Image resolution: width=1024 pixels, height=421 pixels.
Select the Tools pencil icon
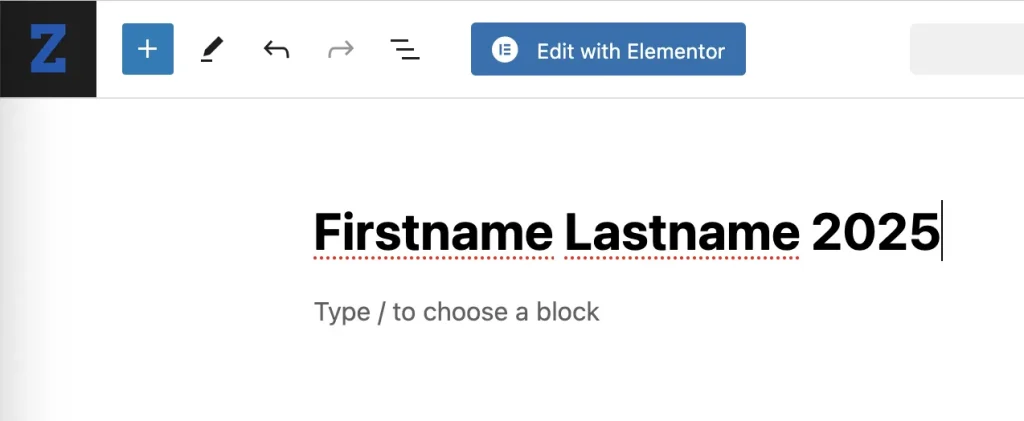click(211, 49)
